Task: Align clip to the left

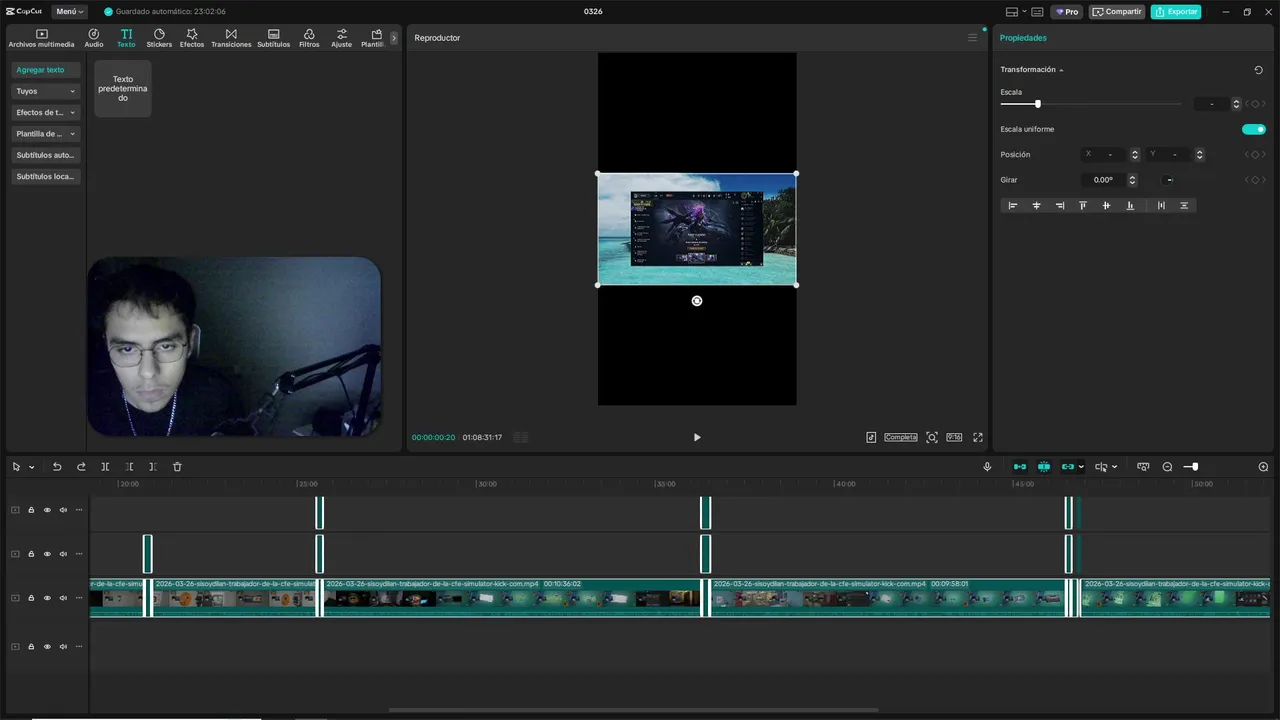Action: pos(1012,205)
